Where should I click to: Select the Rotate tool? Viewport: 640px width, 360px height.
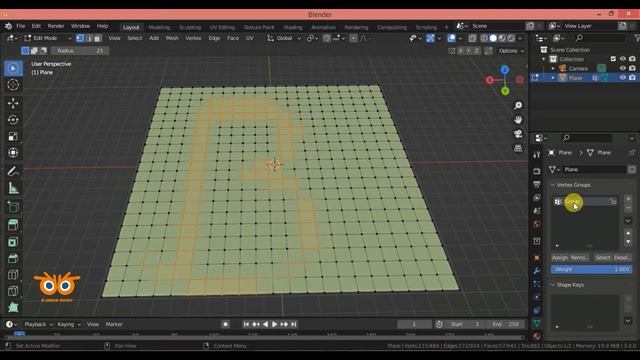click(x=13, y=120)
